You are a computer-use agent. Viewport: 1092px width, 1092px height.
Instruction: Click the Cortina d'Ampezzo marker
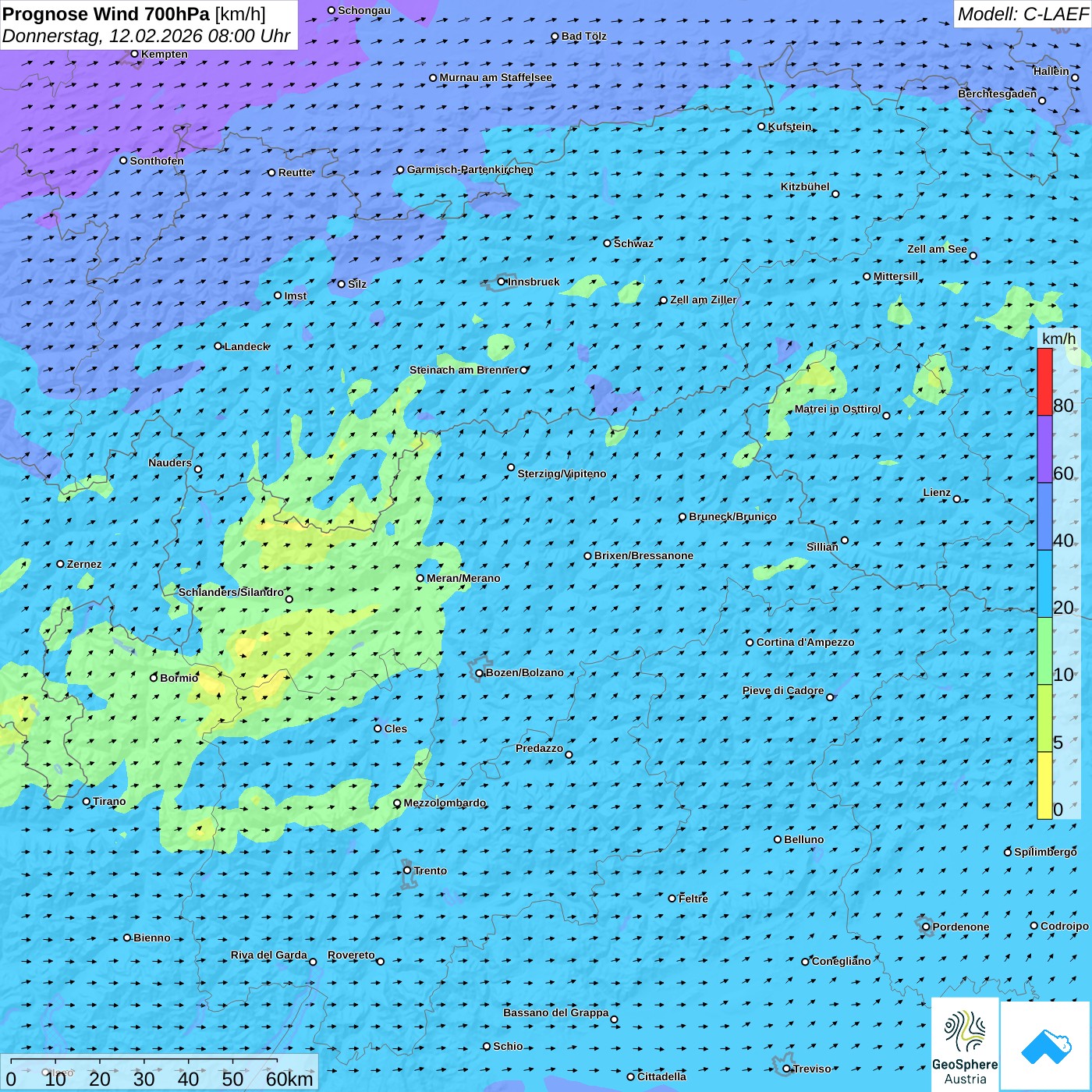tap(750, 643)
